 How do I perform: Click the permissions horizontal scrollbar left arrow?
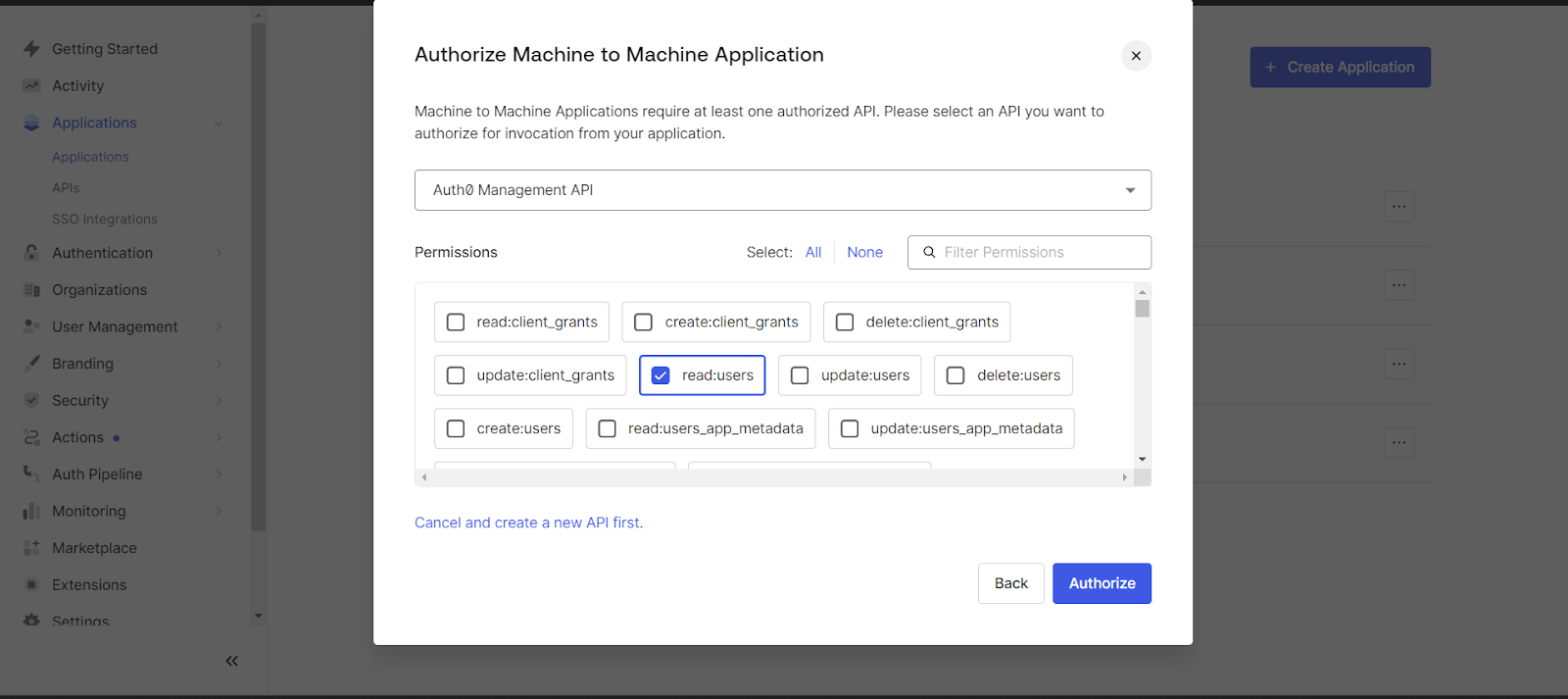click(423, 477)
